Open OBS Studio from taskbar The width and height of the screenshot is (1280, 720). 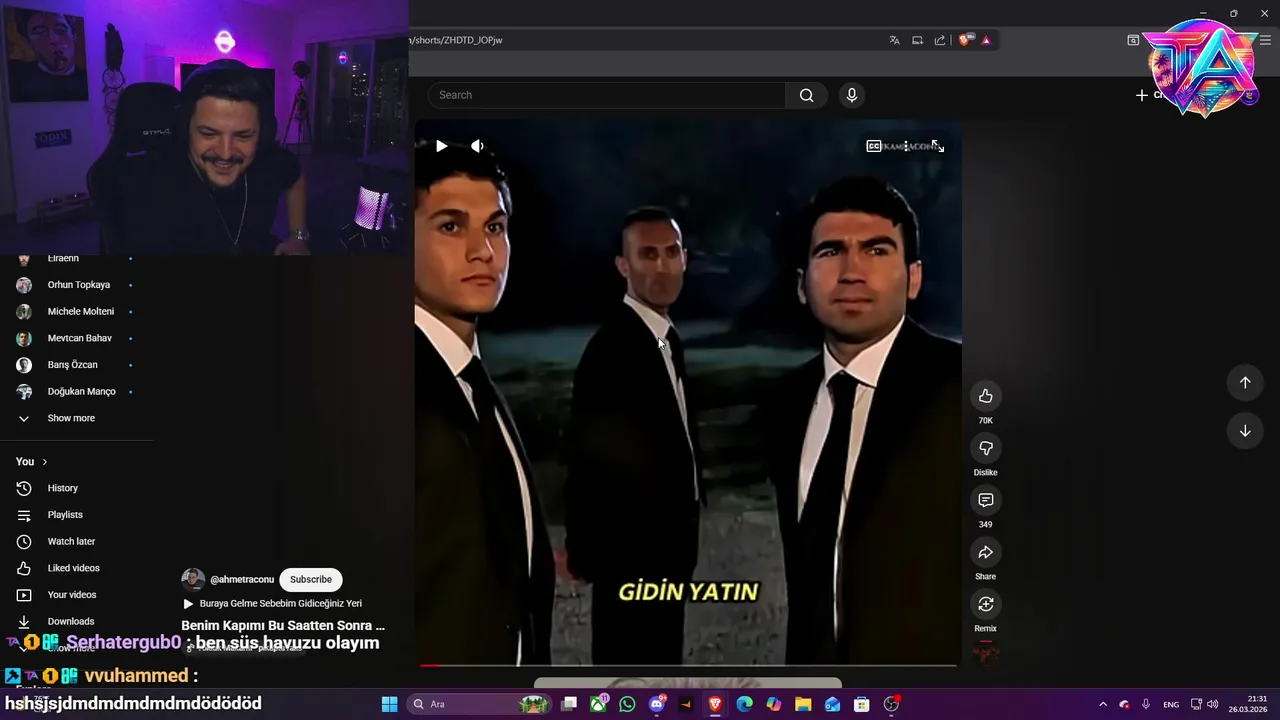891,704
